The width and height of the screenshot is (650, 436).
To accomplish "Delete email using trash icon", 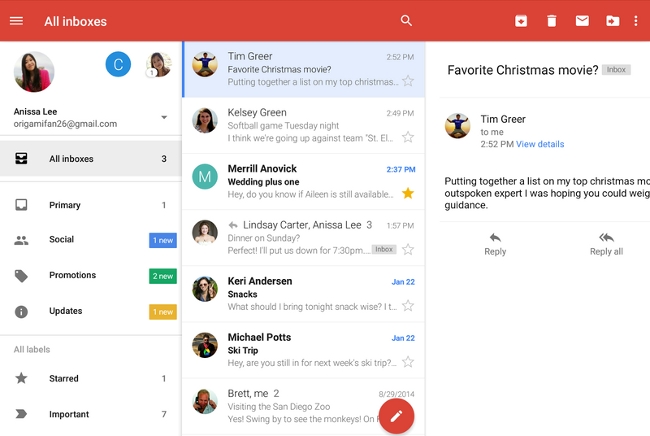I will pos(551,21).
